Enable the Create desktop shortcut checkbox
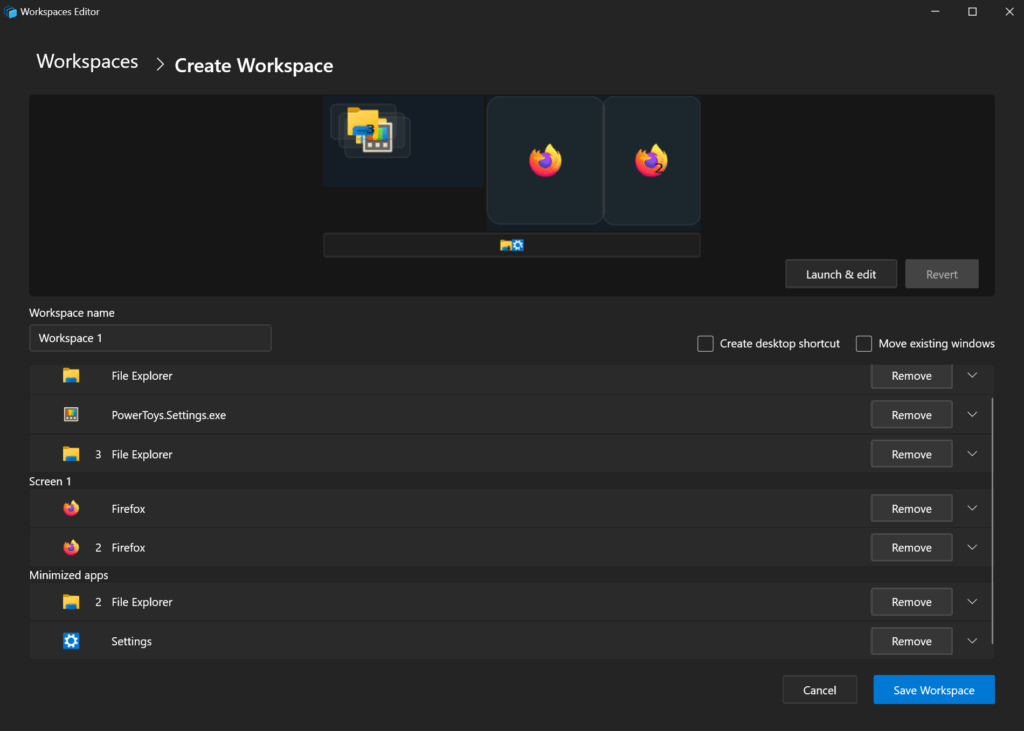Screen dimensions: 1024x731 (x=705, y=343)
